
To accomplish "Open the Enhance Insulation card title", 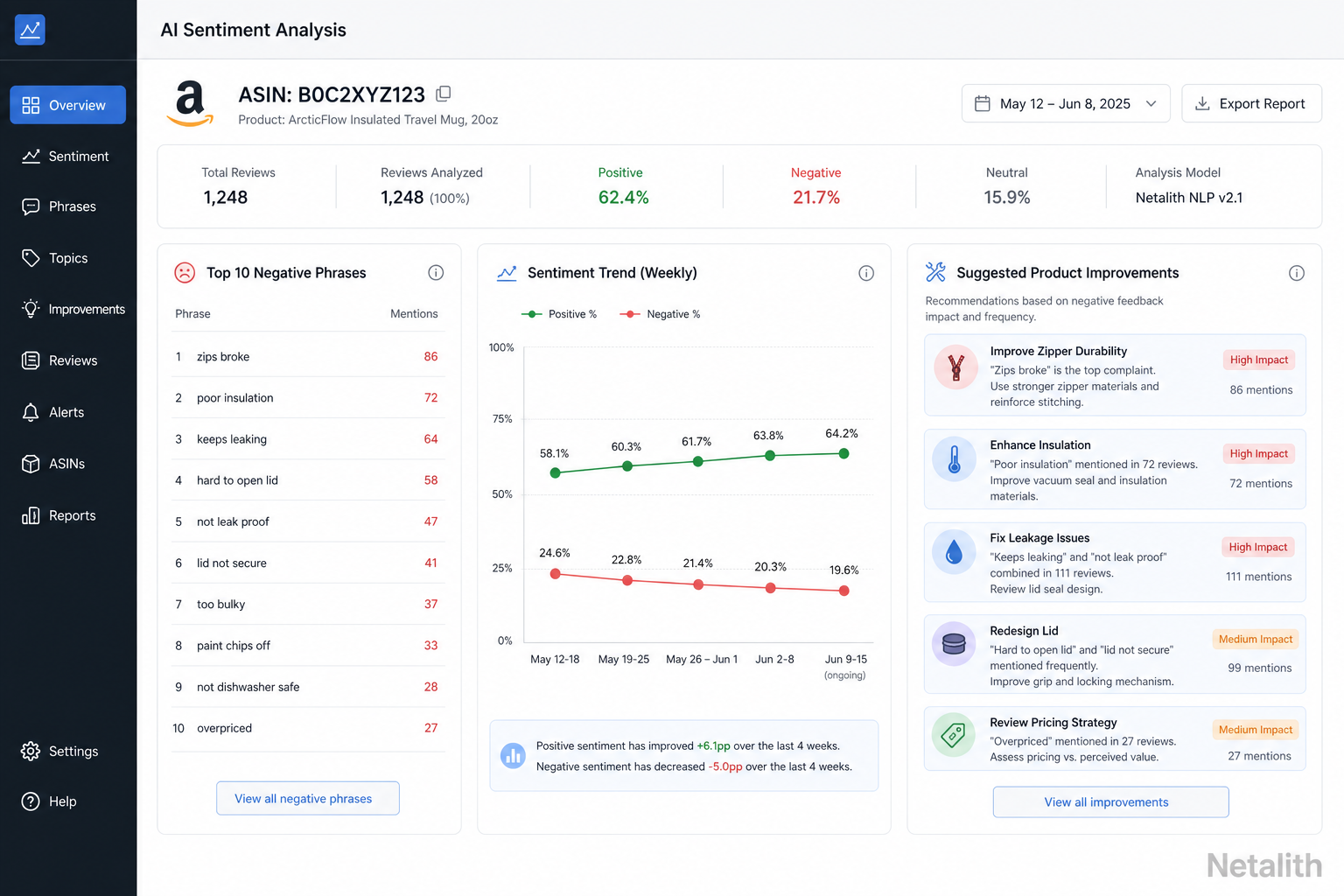I will 1039,444.
